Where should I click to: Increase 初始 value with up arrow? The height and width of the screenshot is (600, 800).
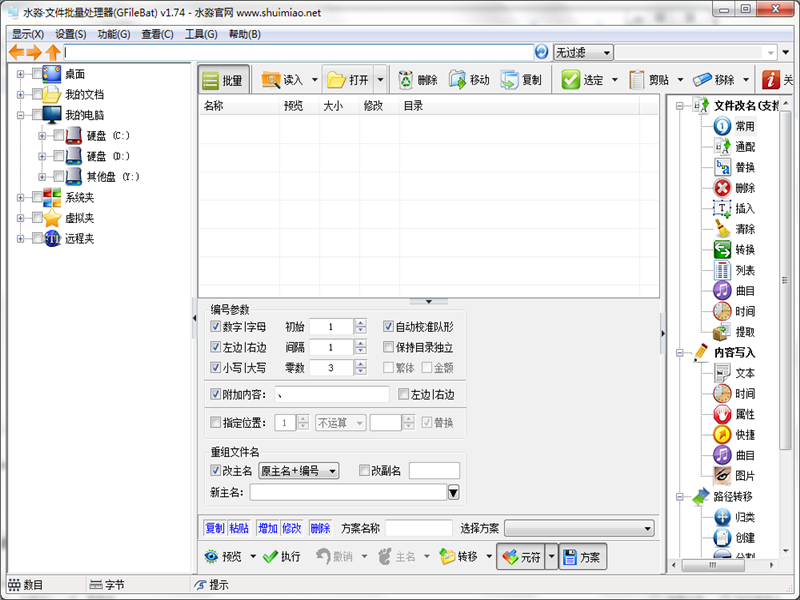pyautogui.click(x=361, y=322)
